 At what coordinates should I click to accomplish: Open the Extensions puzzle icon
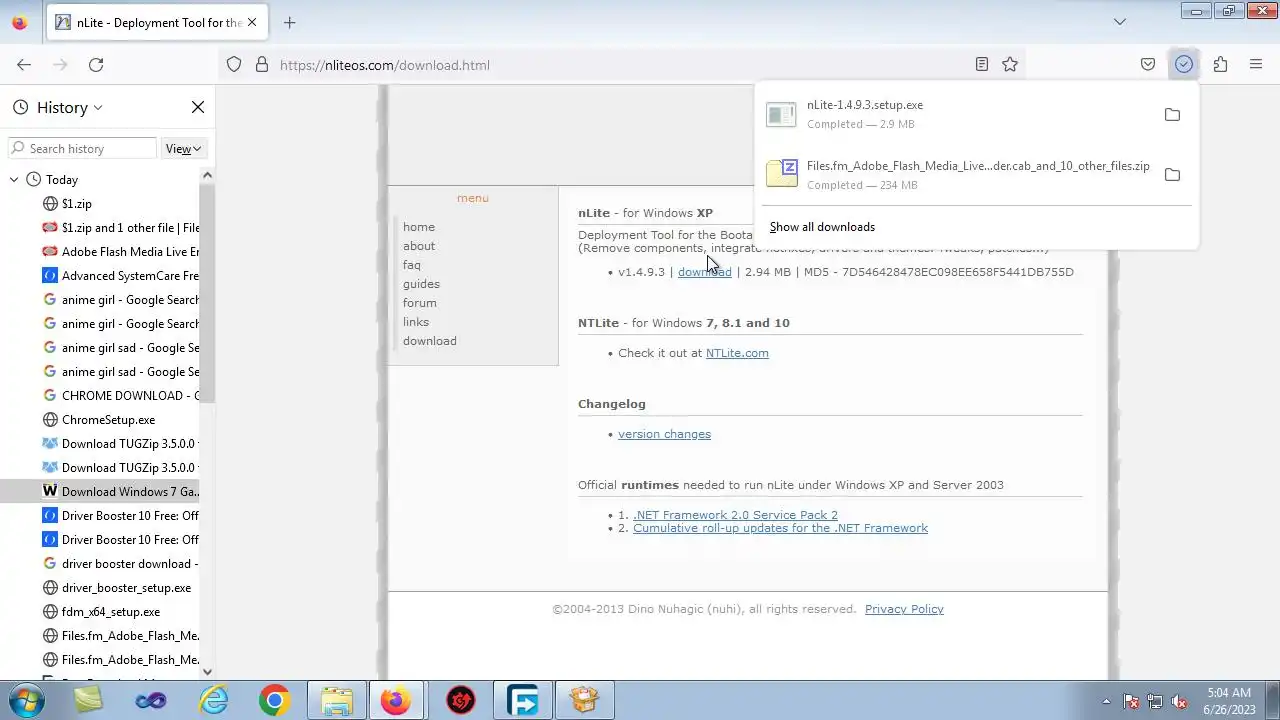point(1220,65)
